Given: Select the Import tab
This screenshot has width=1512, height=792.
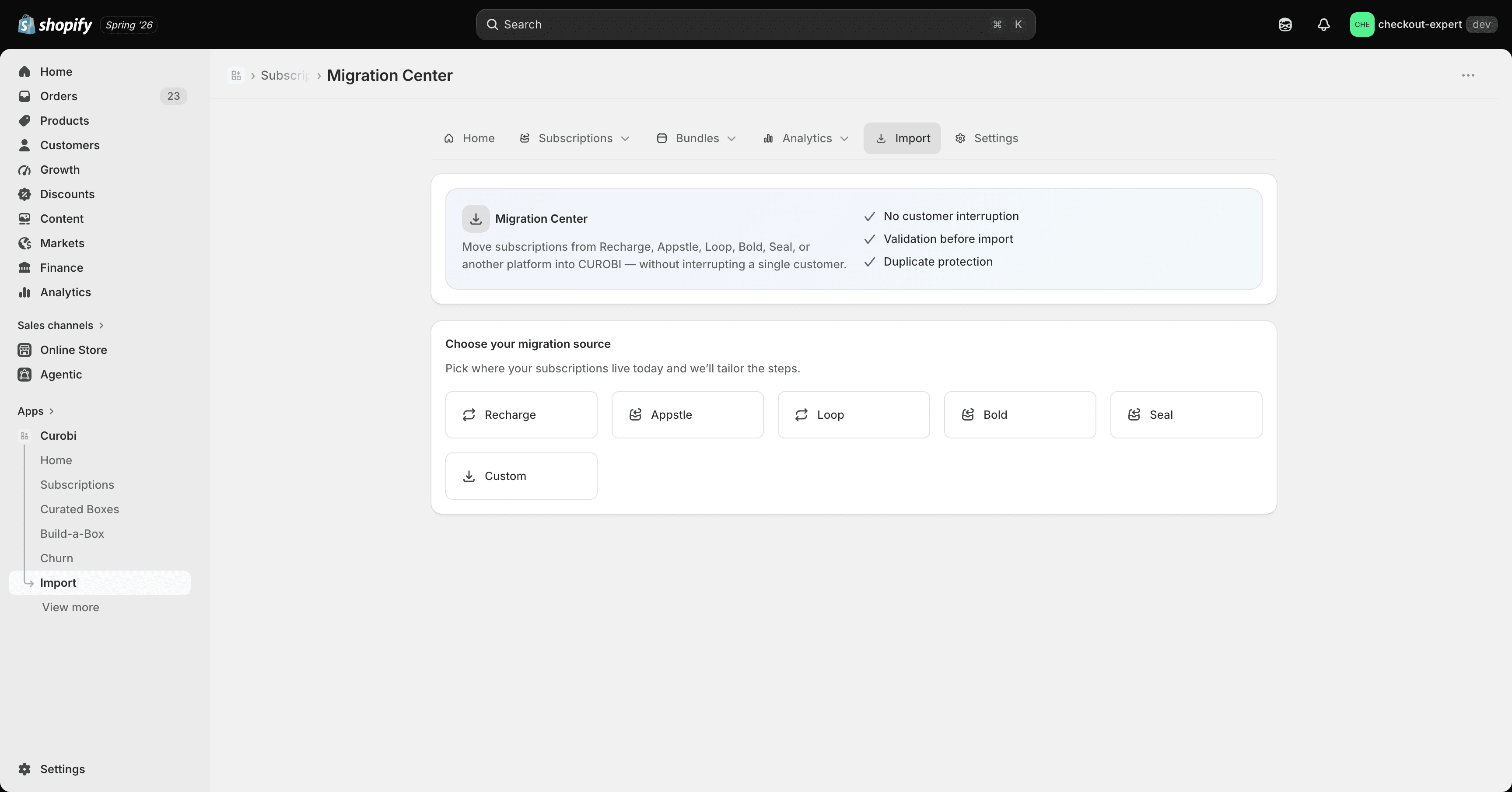Looking at the screenshot, I should tap(902, 139).
